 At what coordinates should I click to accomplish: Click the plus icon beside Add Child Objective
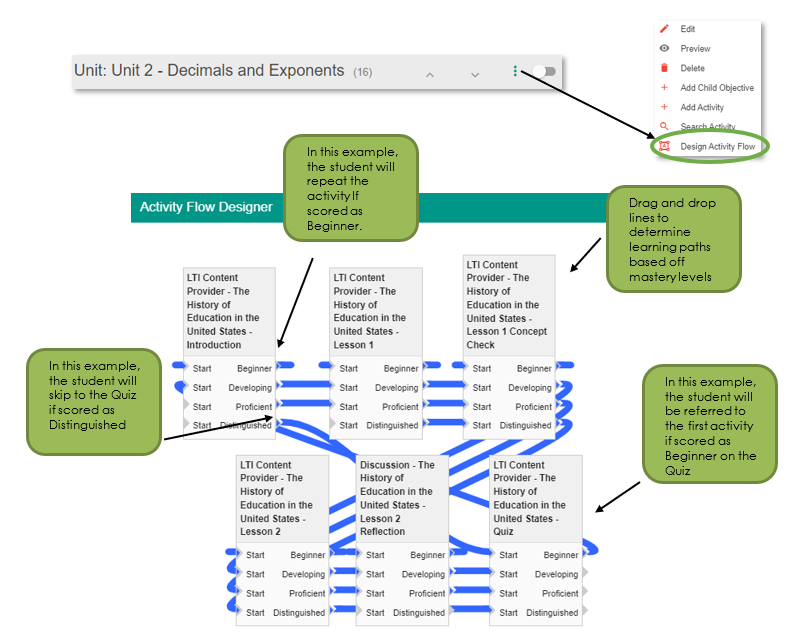pyautogui.click(x=664, y=88)
